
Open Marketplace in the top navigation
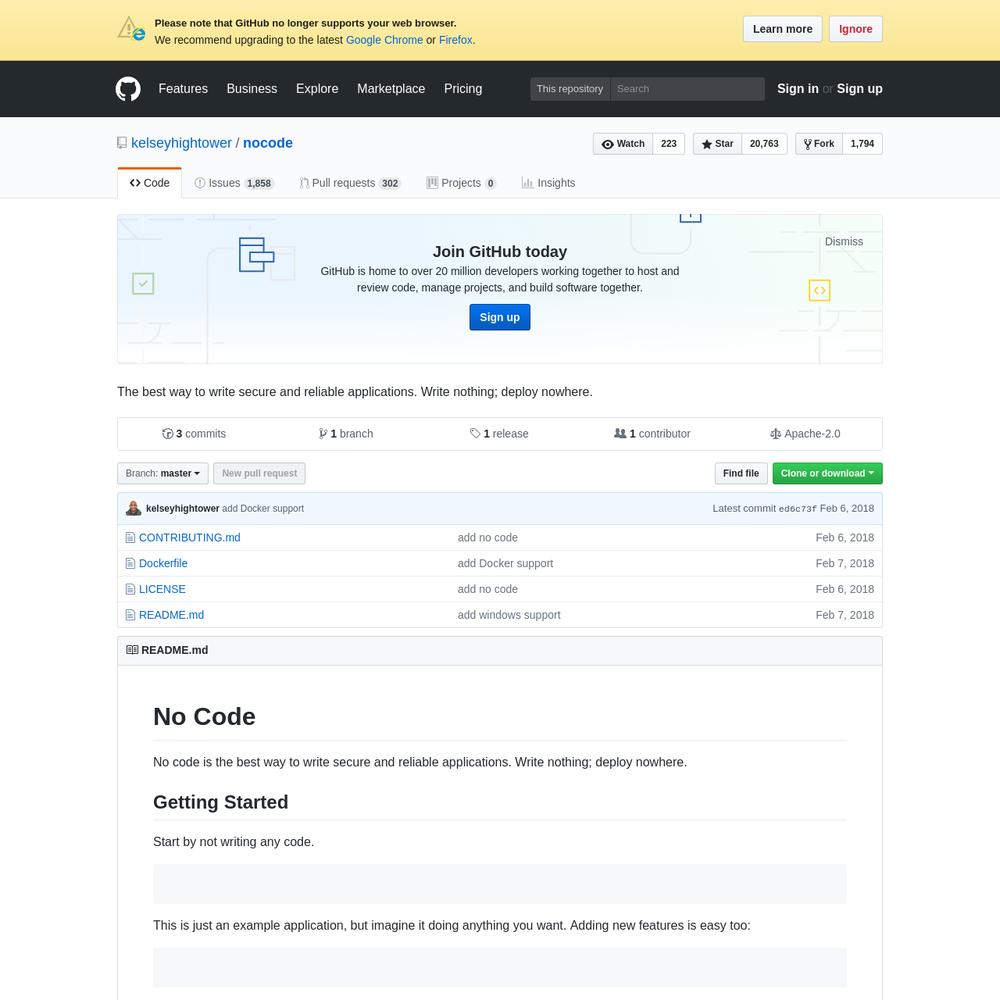click(391, 89)
